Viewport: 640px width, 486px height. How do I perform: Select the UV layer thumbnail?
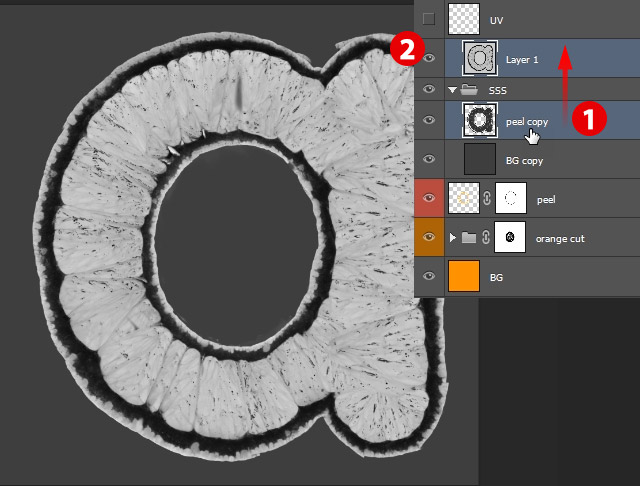(x=464, y=19)
